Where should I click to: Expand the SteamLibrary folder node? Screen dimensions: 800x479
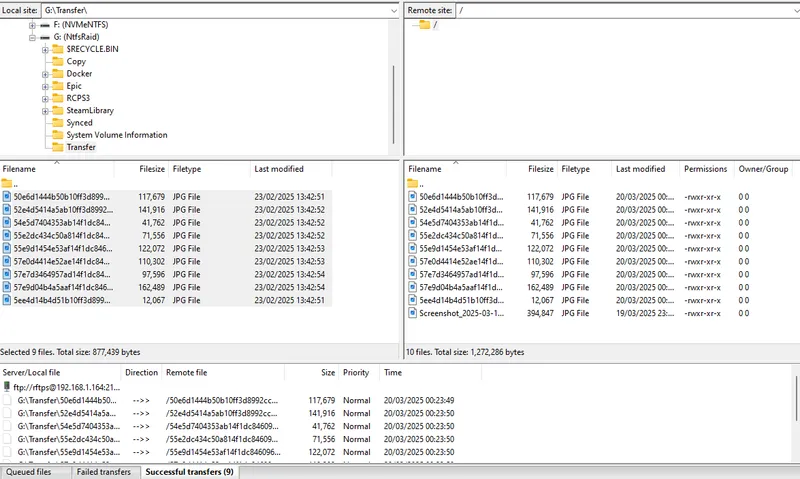point(45,111)
